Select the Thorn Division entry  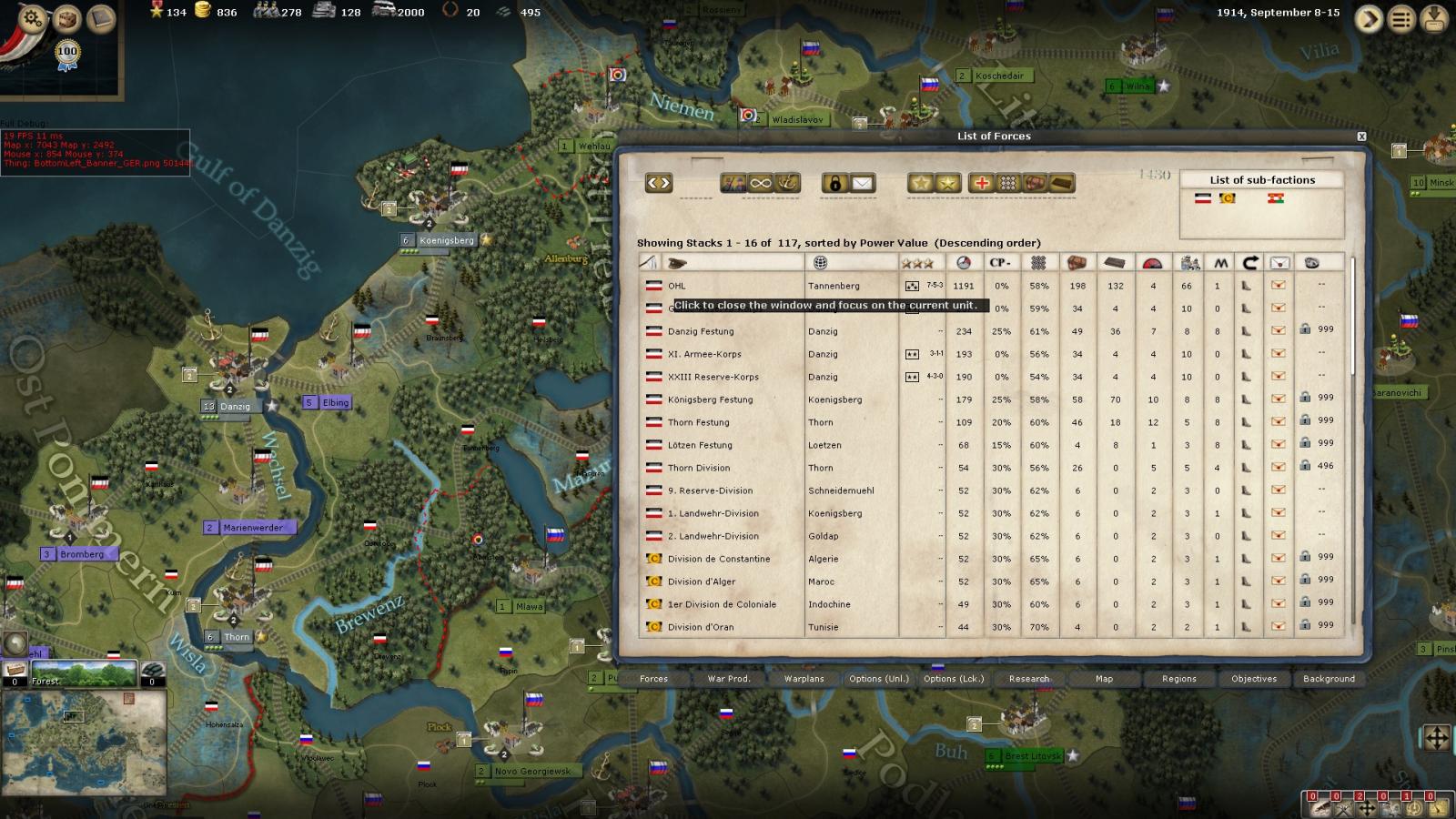(698, 468)
